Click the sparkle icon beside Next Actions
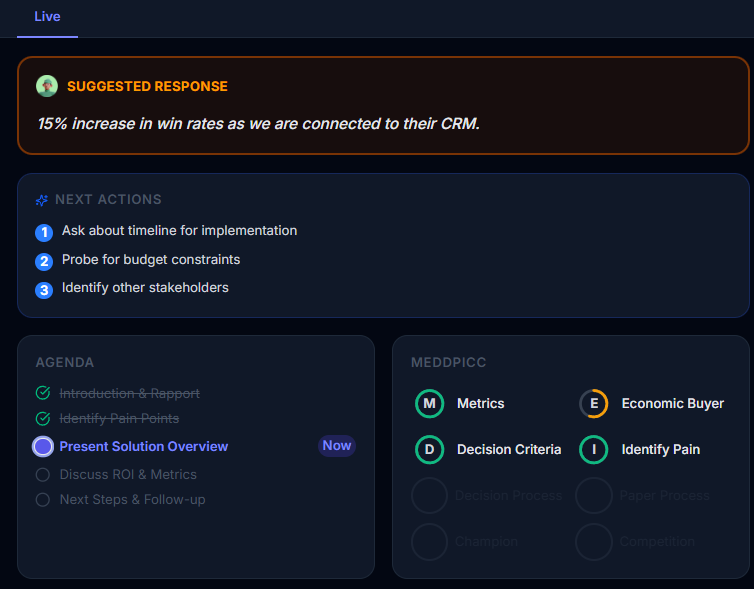The image size is (754, 589). click(x=42, y=200)
